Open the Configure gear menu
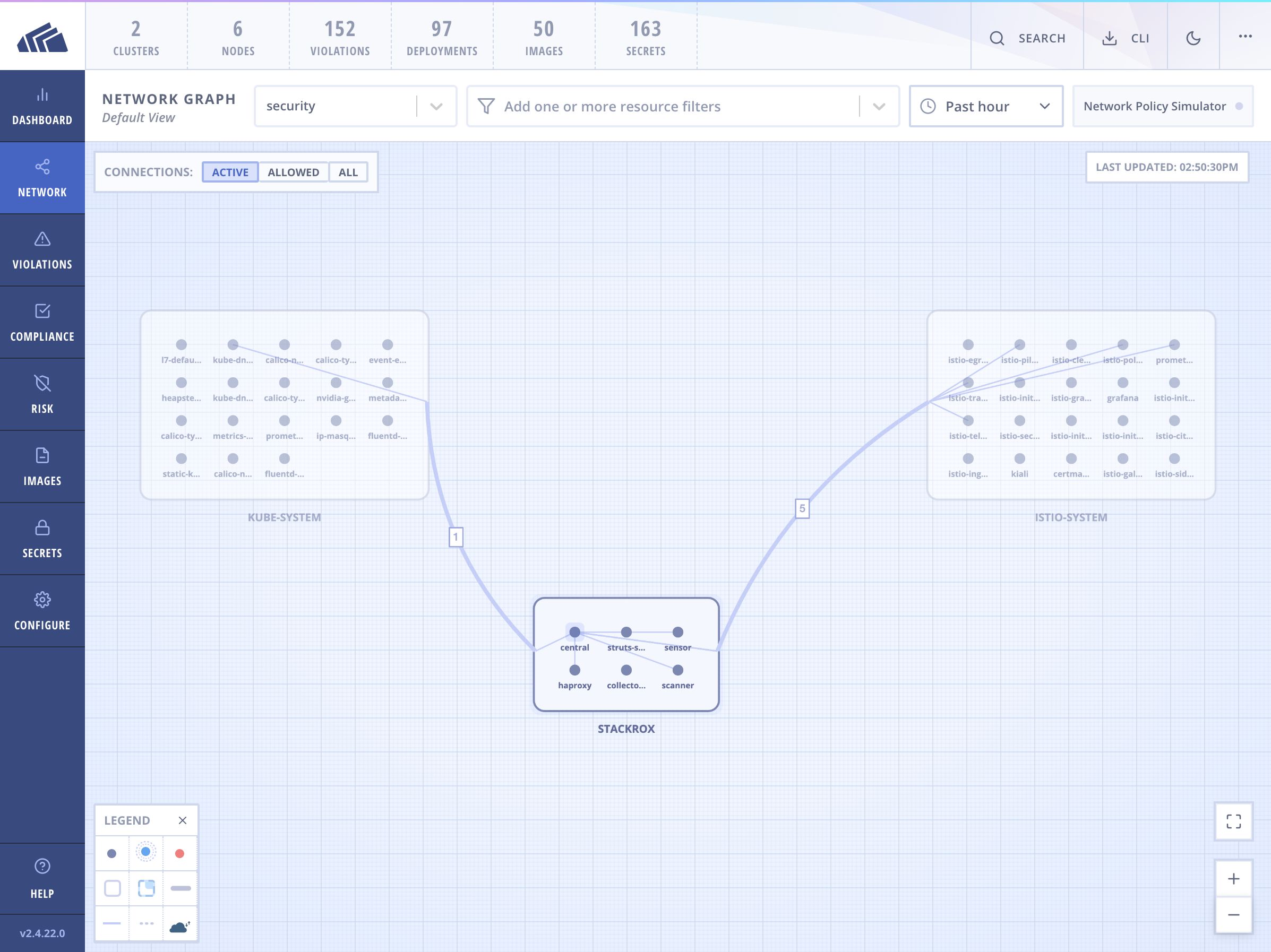The height and width of the screenshot is (952, 1271). [x=42, y=611]
